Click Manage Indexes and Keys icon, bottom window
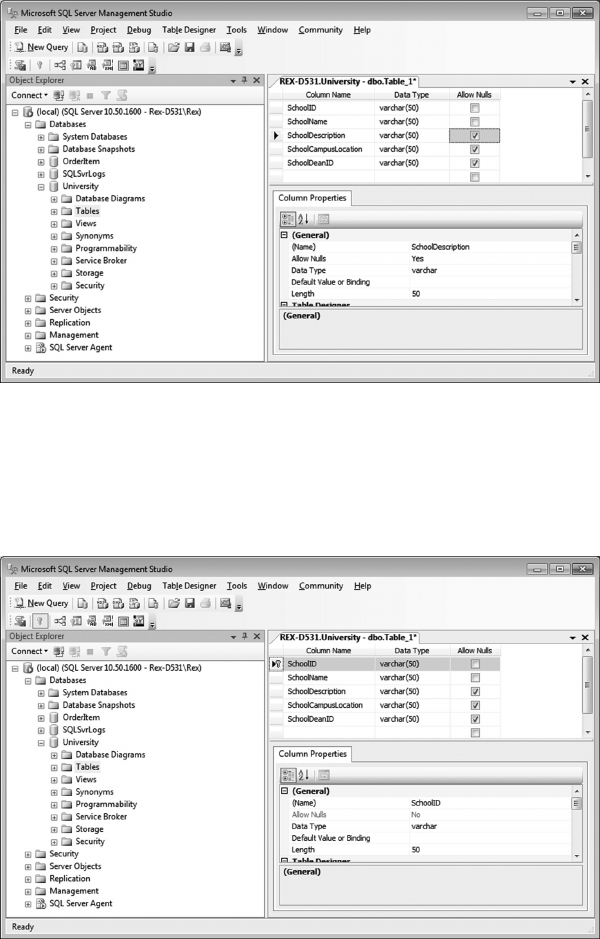Viewport: 600px width, 939px height. click(x=76, y=621)
